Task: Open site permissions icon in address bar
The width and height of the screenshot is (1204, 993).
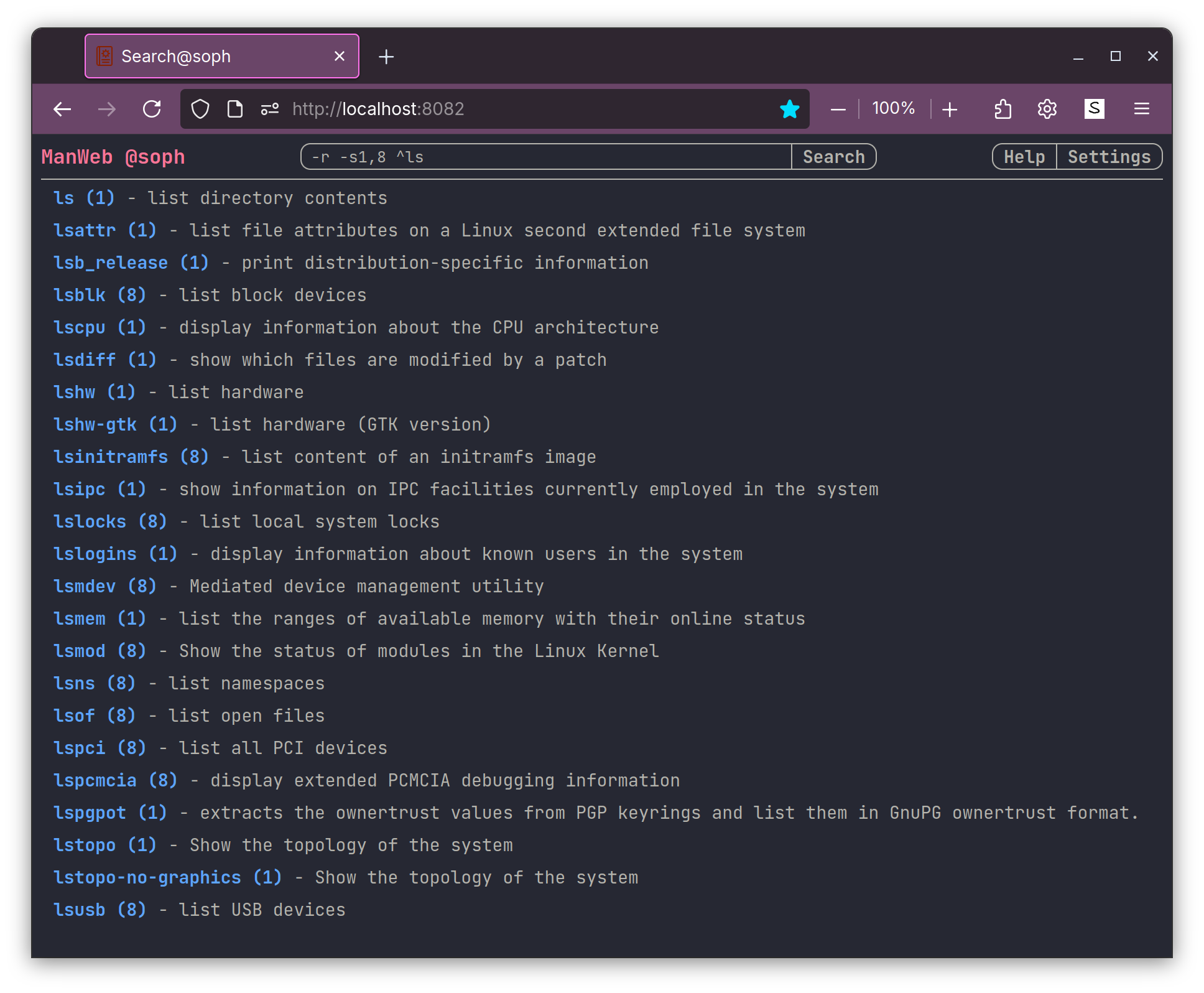Action: pyautogui.click(x=270, y=110)
